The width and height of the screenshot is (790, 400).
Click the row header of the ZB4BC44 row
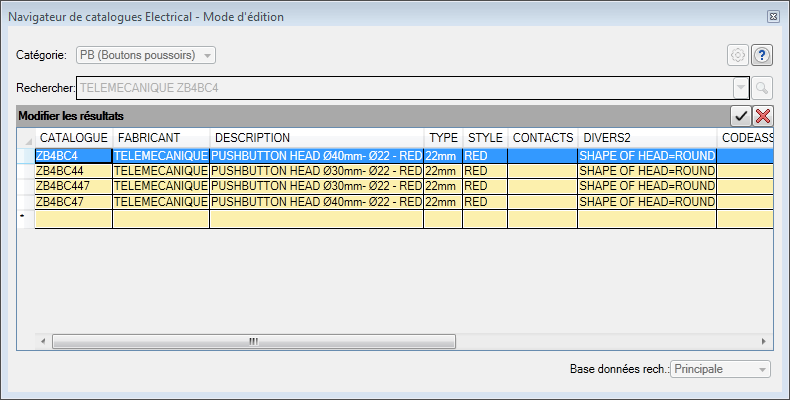26,171
